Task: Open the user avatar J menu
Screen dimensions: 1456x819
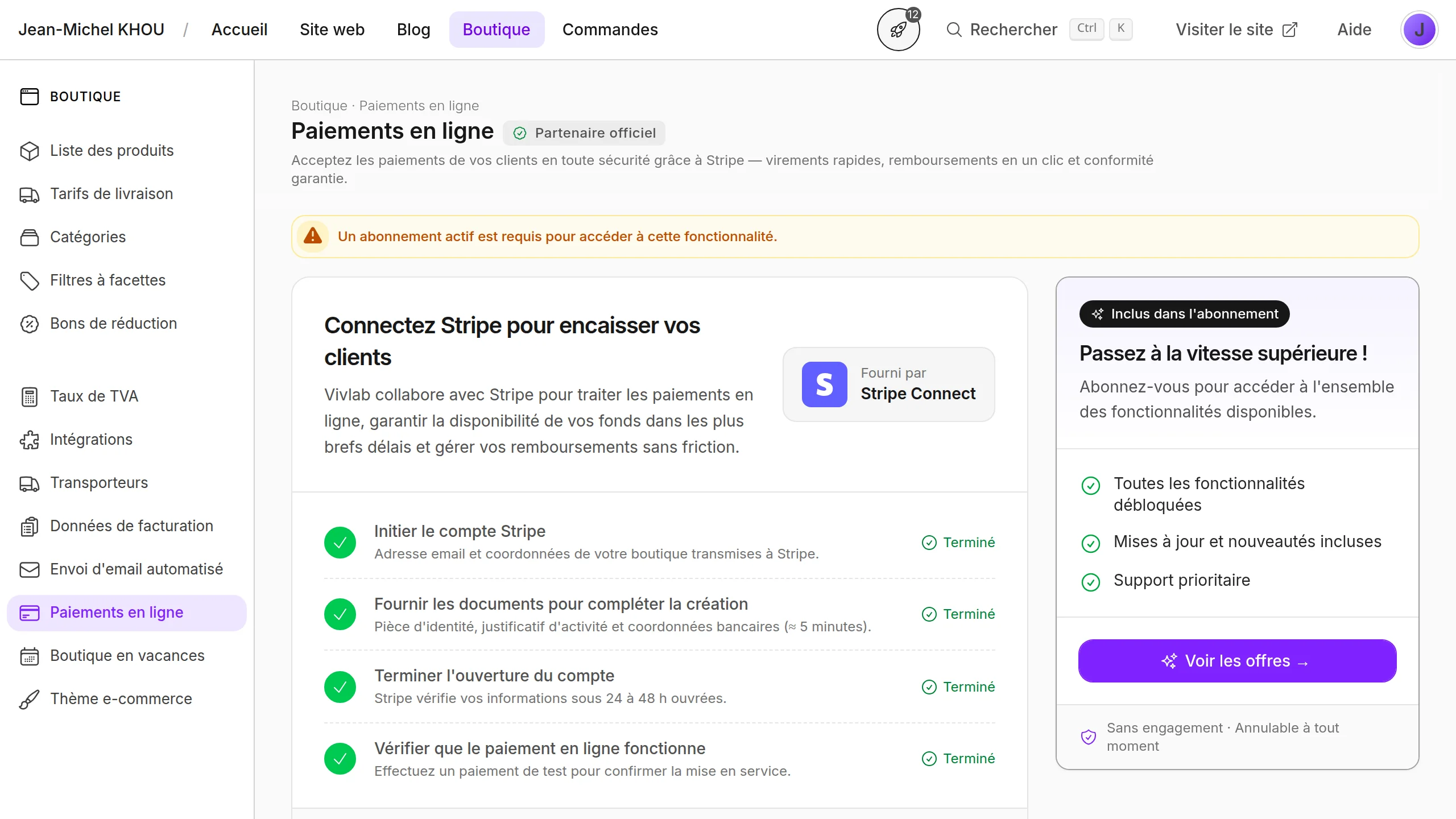Action: 1418,30
